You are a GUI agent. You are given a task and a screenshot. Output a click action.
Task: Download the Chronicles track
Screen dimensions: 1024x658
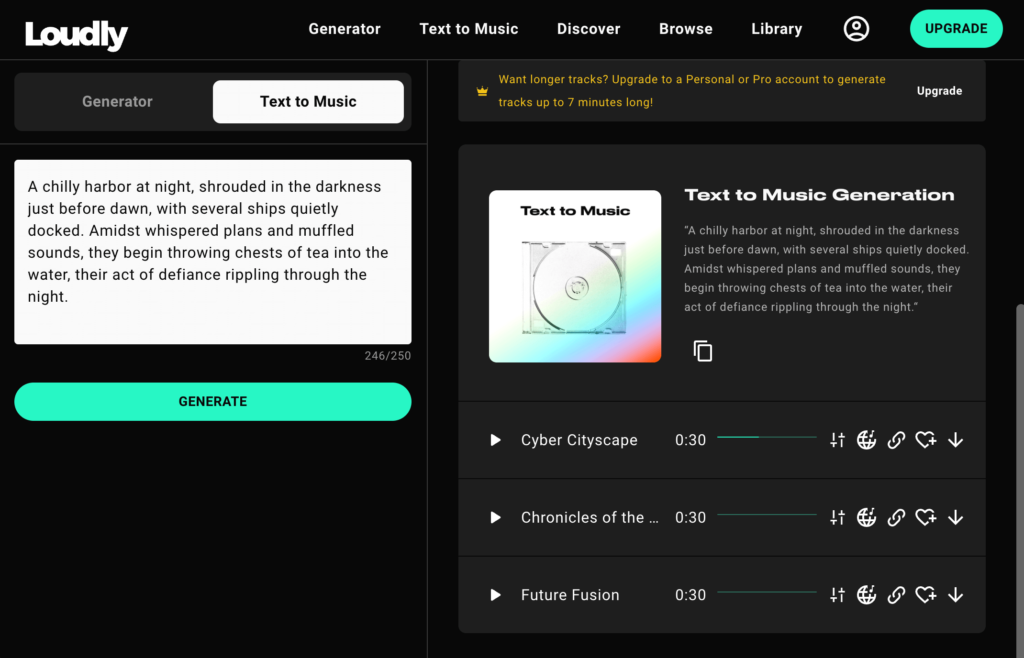click(x=956, y=517)
